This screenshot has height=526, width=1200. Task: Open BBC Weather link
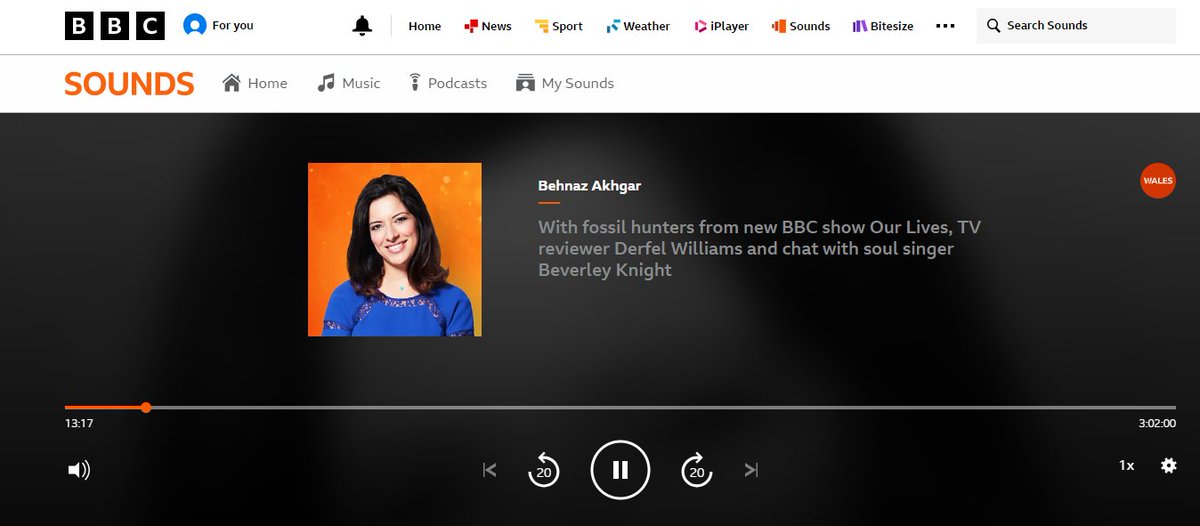637,26
